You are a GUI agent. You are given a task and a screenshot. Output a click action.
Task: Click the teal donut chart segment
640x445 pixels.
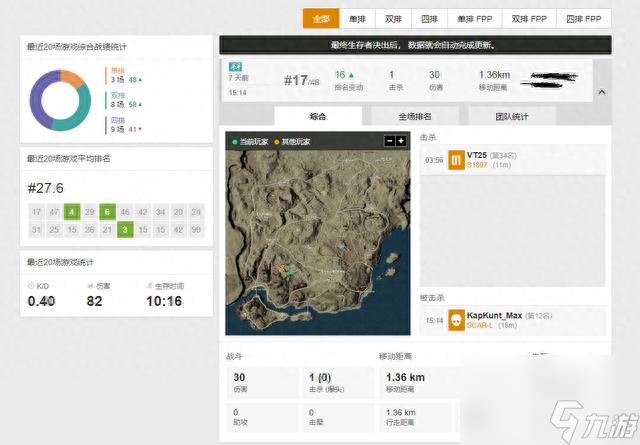click(x=74, y=112)
